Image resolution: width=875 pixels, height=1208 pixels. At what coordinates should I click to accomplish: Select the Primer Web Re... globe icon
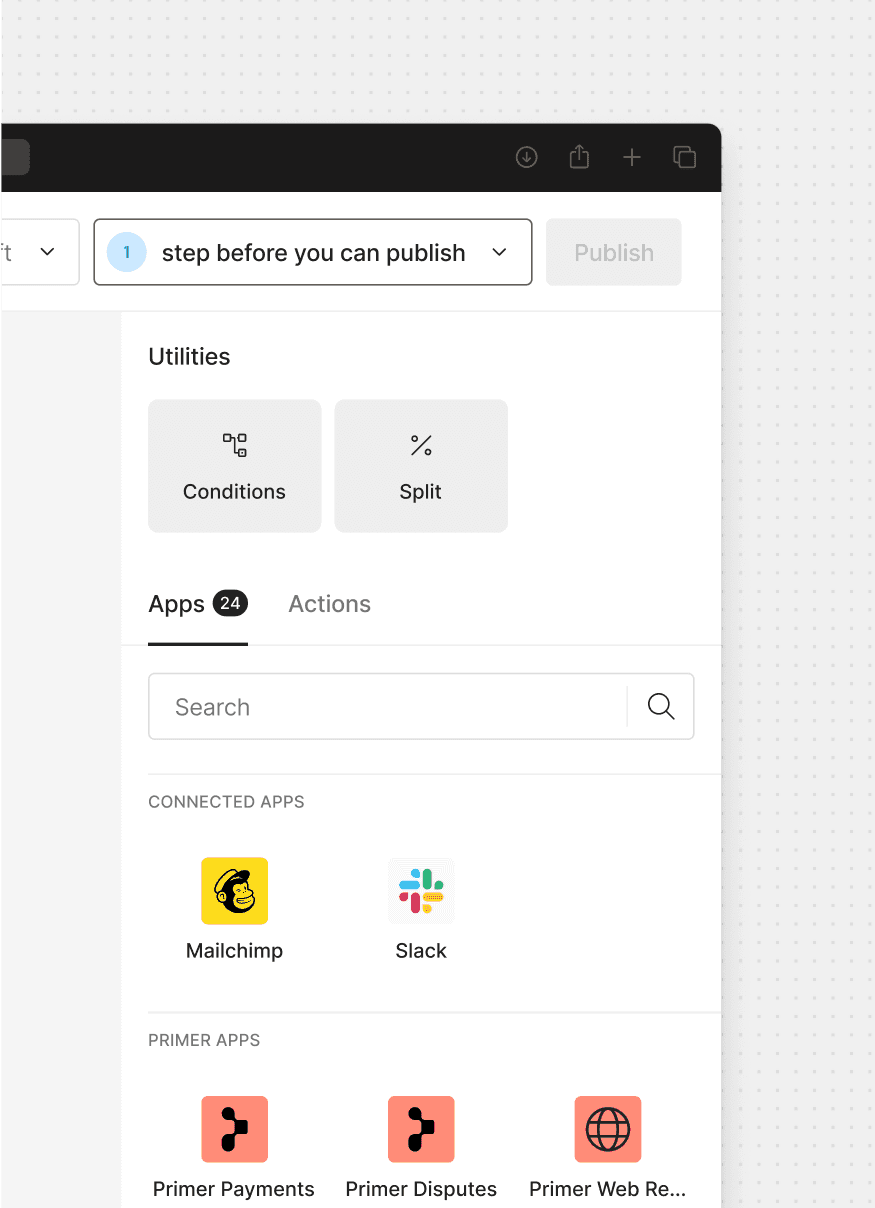pos(608,1129)
